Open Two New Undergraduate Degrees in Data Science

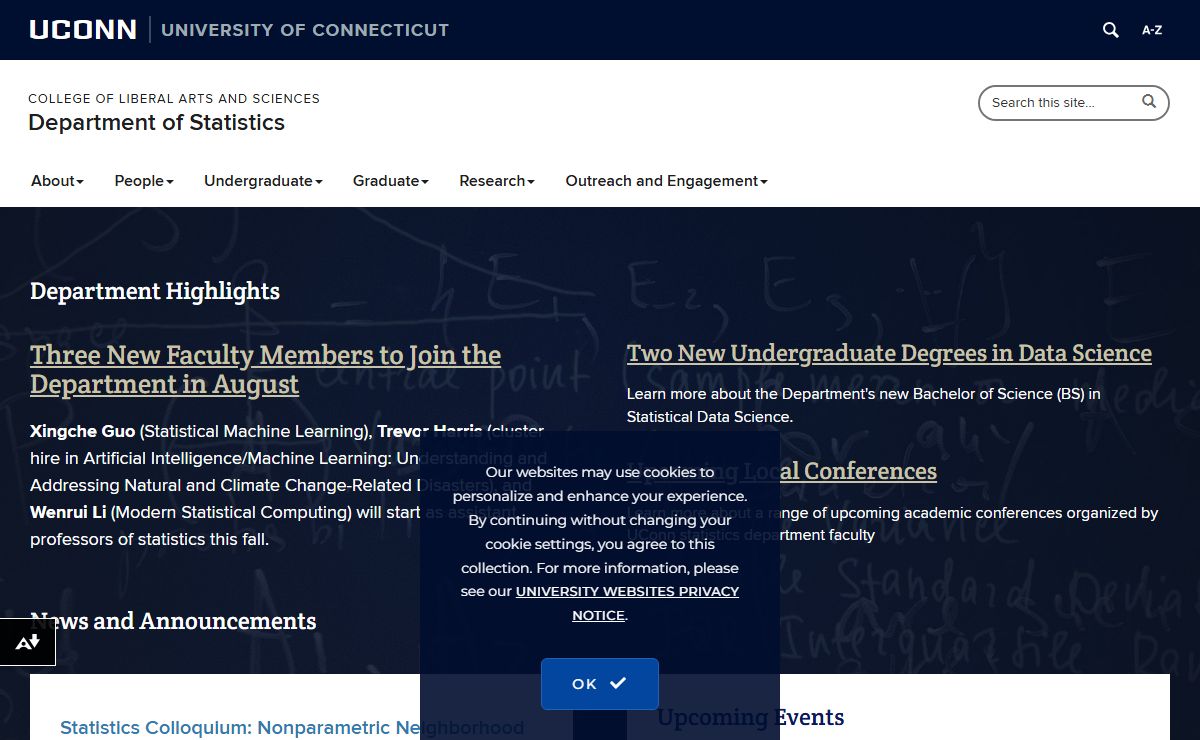pos(889,353)
